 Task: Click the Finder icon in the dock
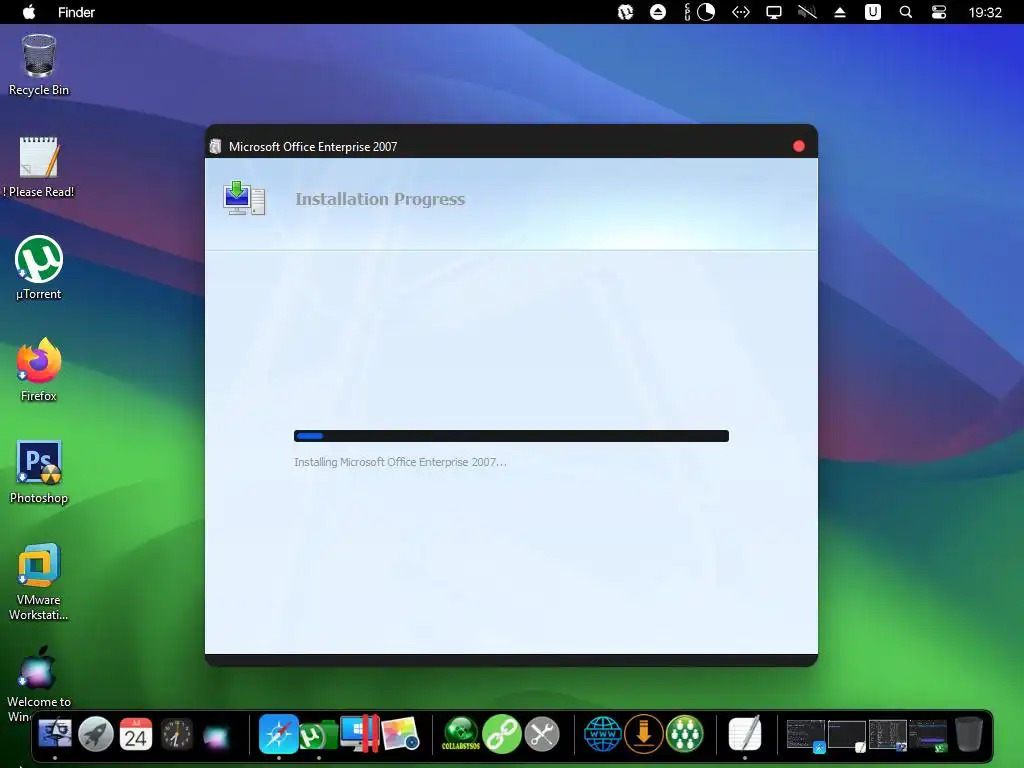[55, 734]
